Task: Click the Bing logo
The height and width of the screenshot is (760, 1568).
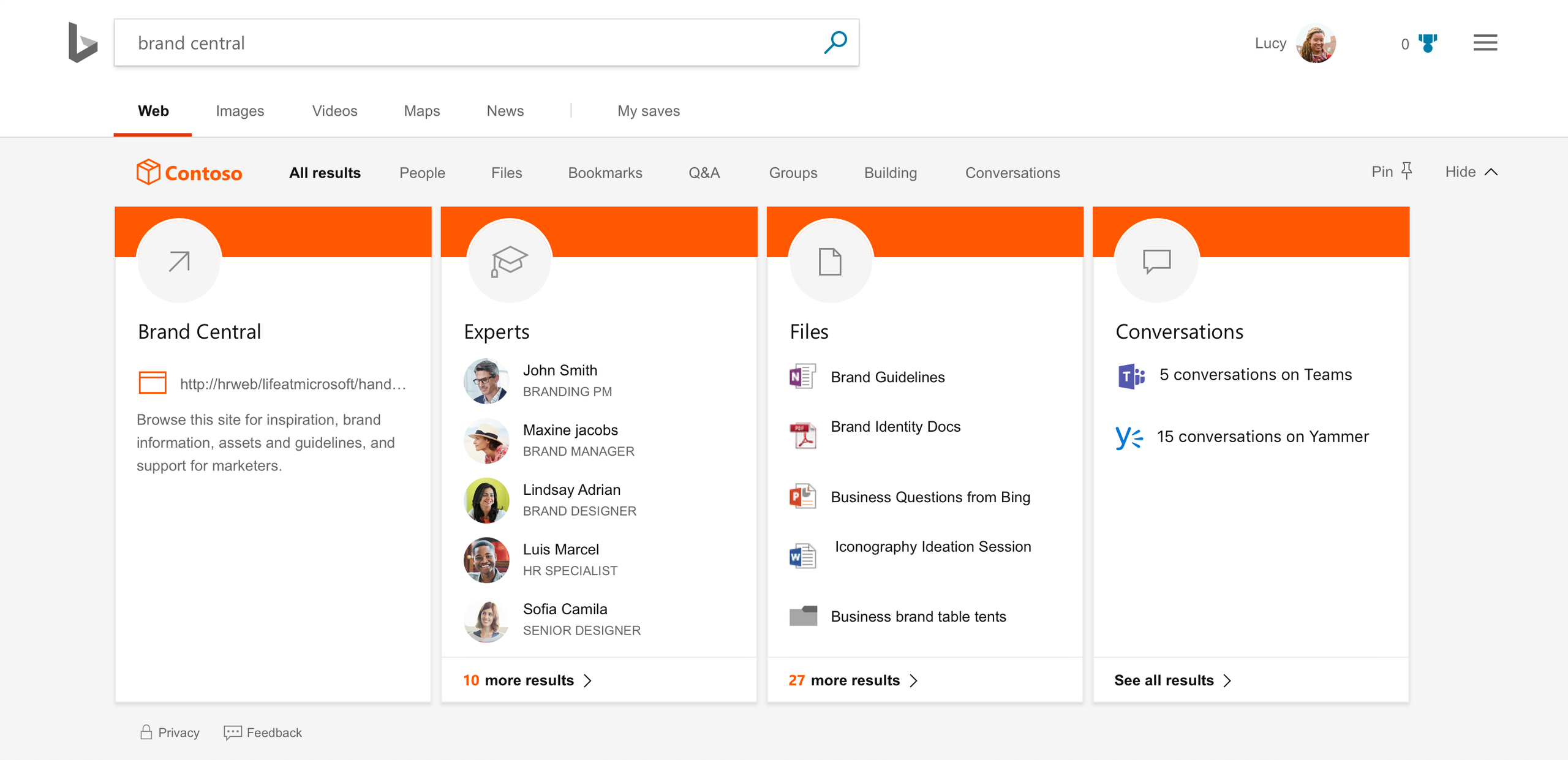Action: 83,42
